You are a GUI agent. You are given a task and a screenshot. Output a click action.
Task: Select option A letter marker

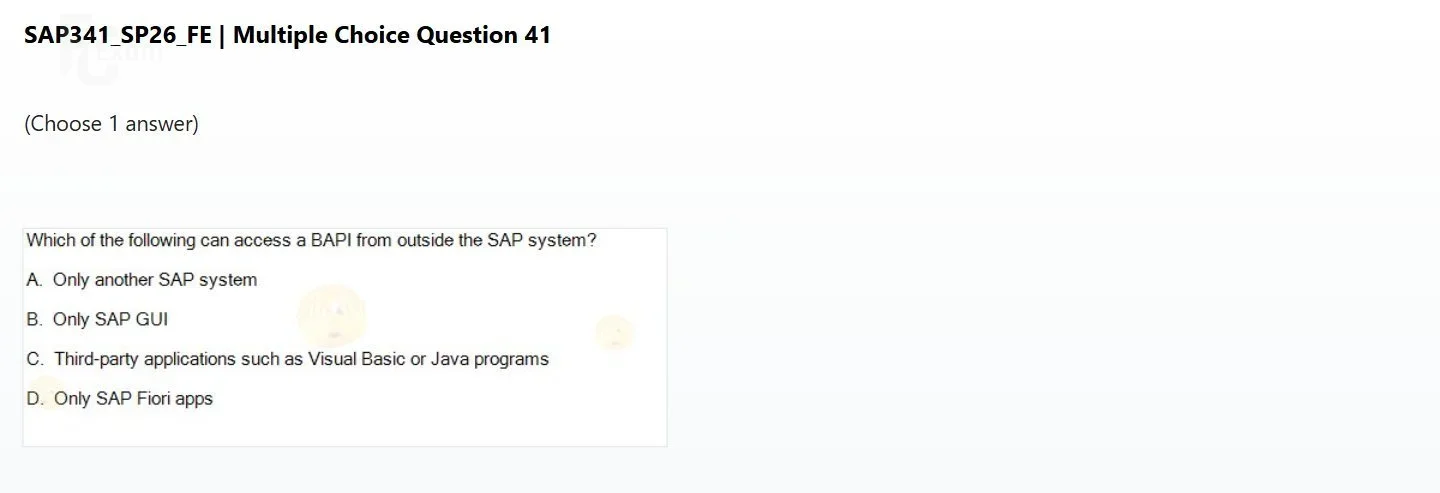coord(34,280)
